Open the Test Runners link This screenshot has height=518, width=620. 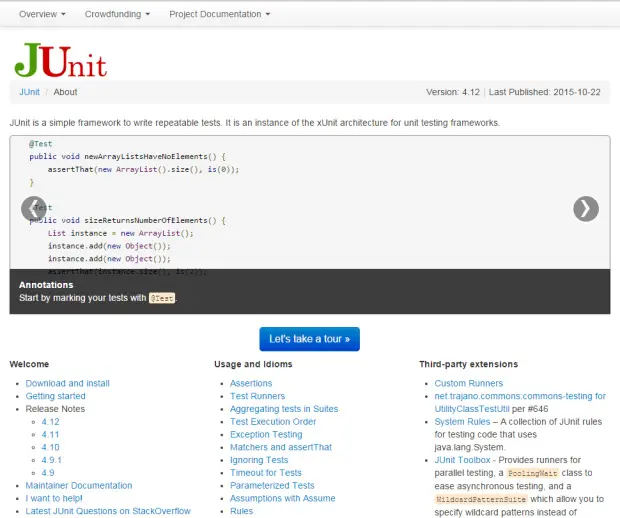point(257,396)
